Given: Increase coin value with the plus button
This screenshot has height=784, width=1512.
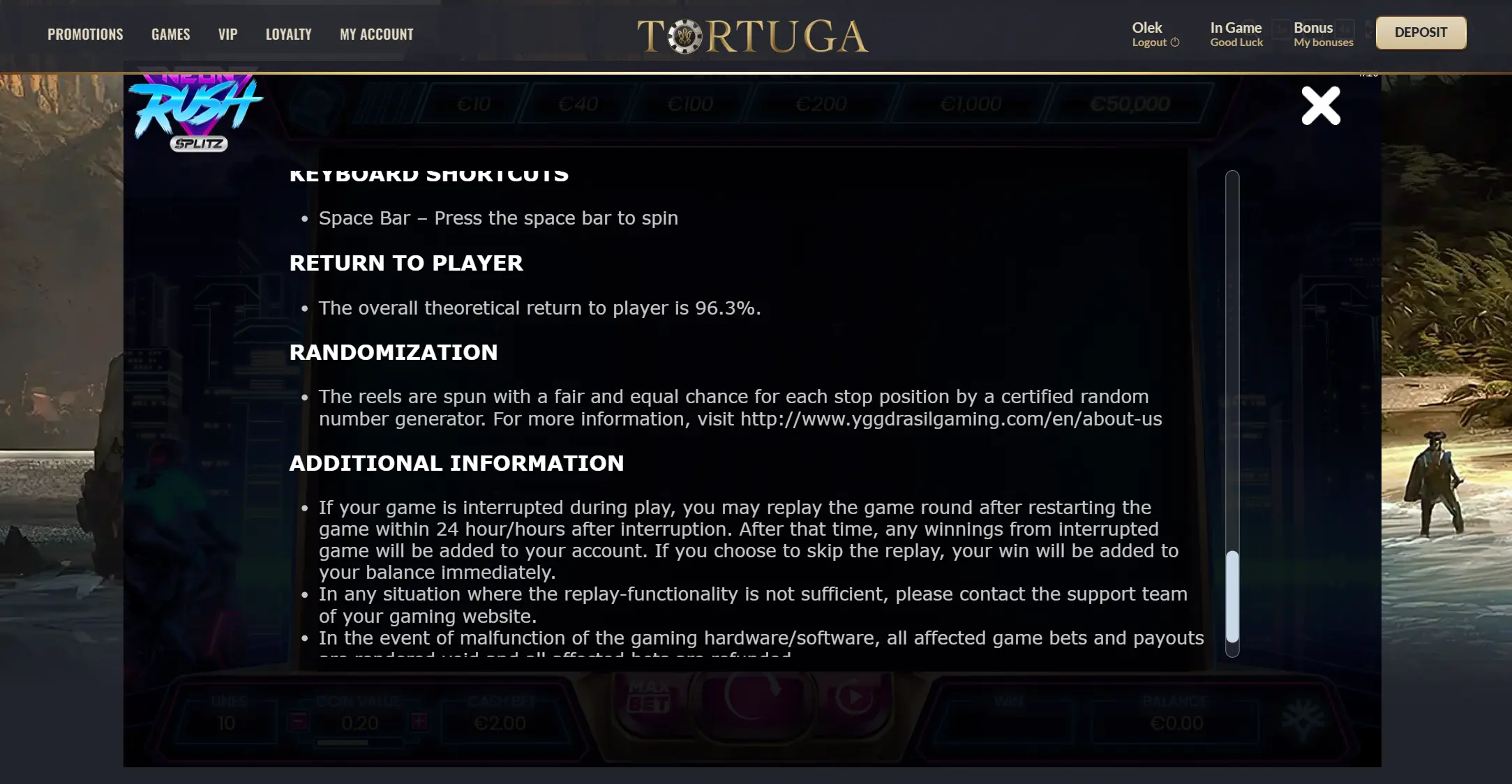Looking at the screenshot, I should coord(420,721).
